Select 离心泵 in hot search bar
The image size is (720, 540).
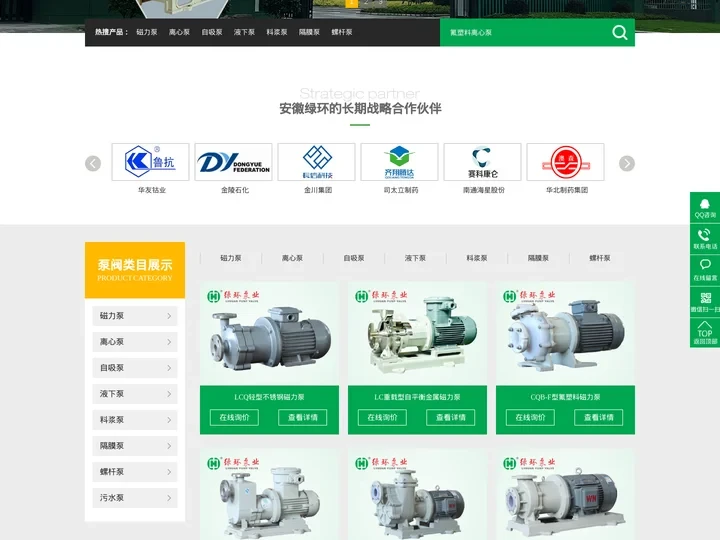180,32
